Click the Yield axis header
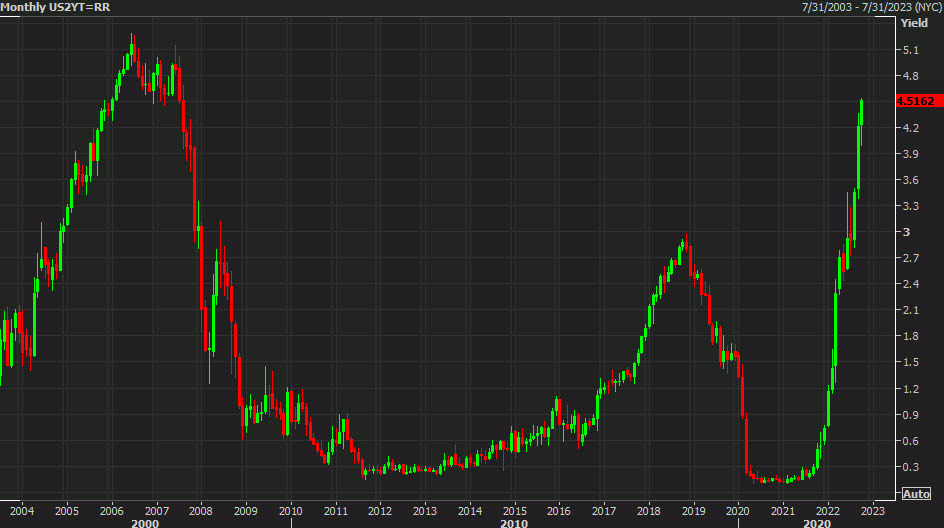Image resolution: width=944 pixels, height=528 pixels. [x=914, y=22]
